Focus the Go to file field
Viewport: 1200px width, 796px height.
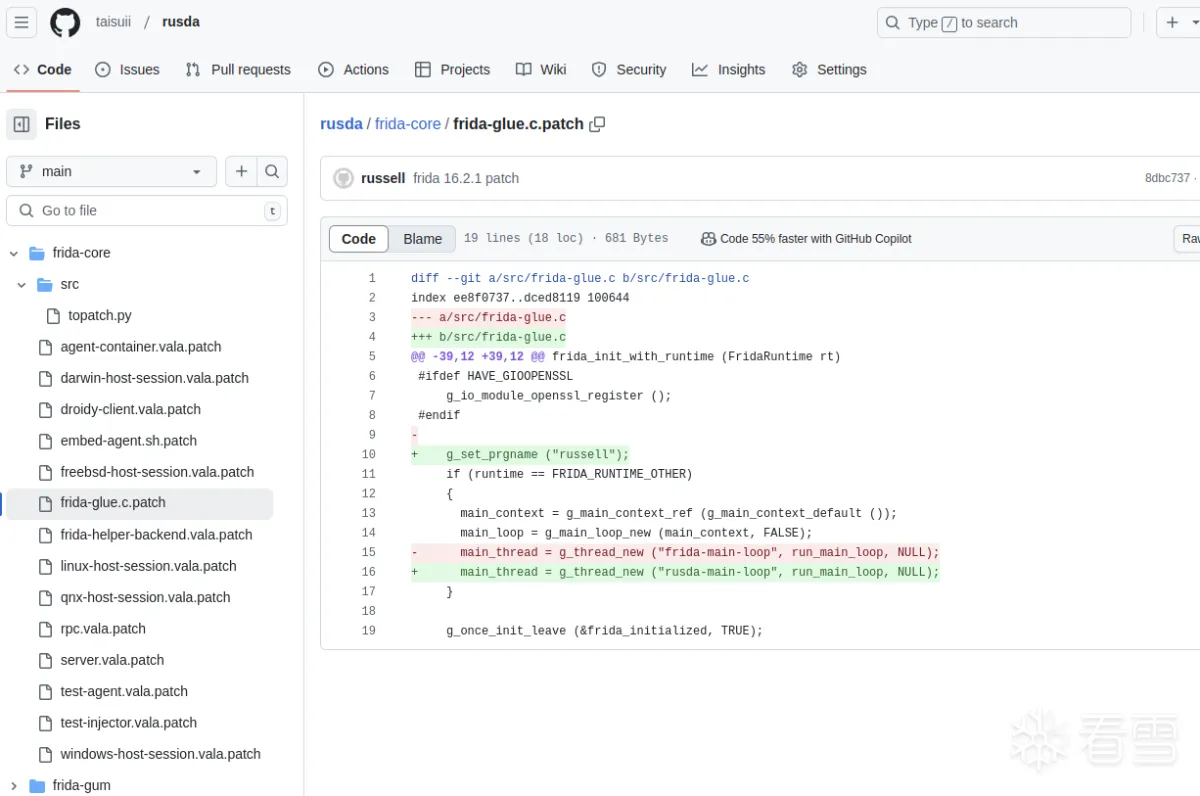pos(147,210)
